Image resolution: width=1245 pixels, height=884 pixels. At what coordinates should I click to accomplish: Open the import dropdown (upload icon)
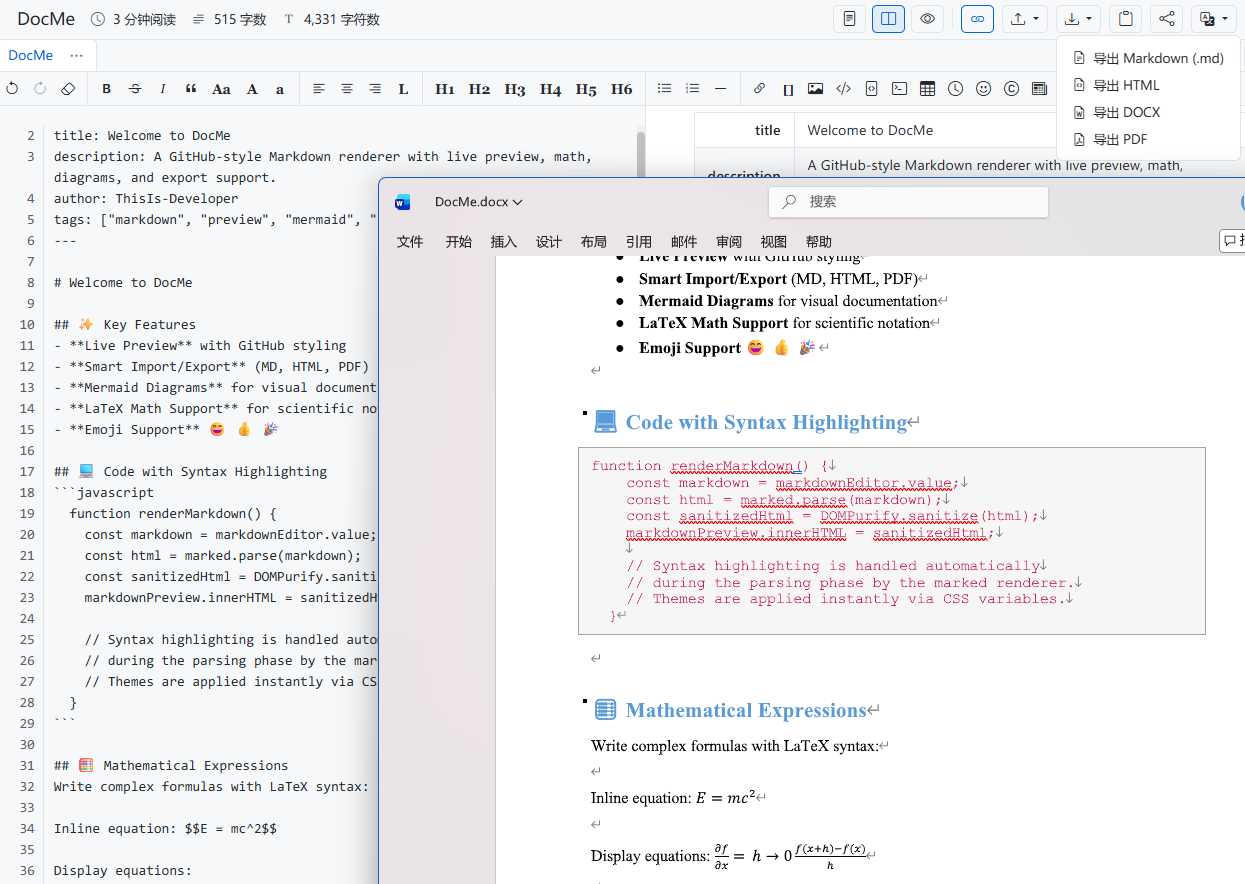1025,19
